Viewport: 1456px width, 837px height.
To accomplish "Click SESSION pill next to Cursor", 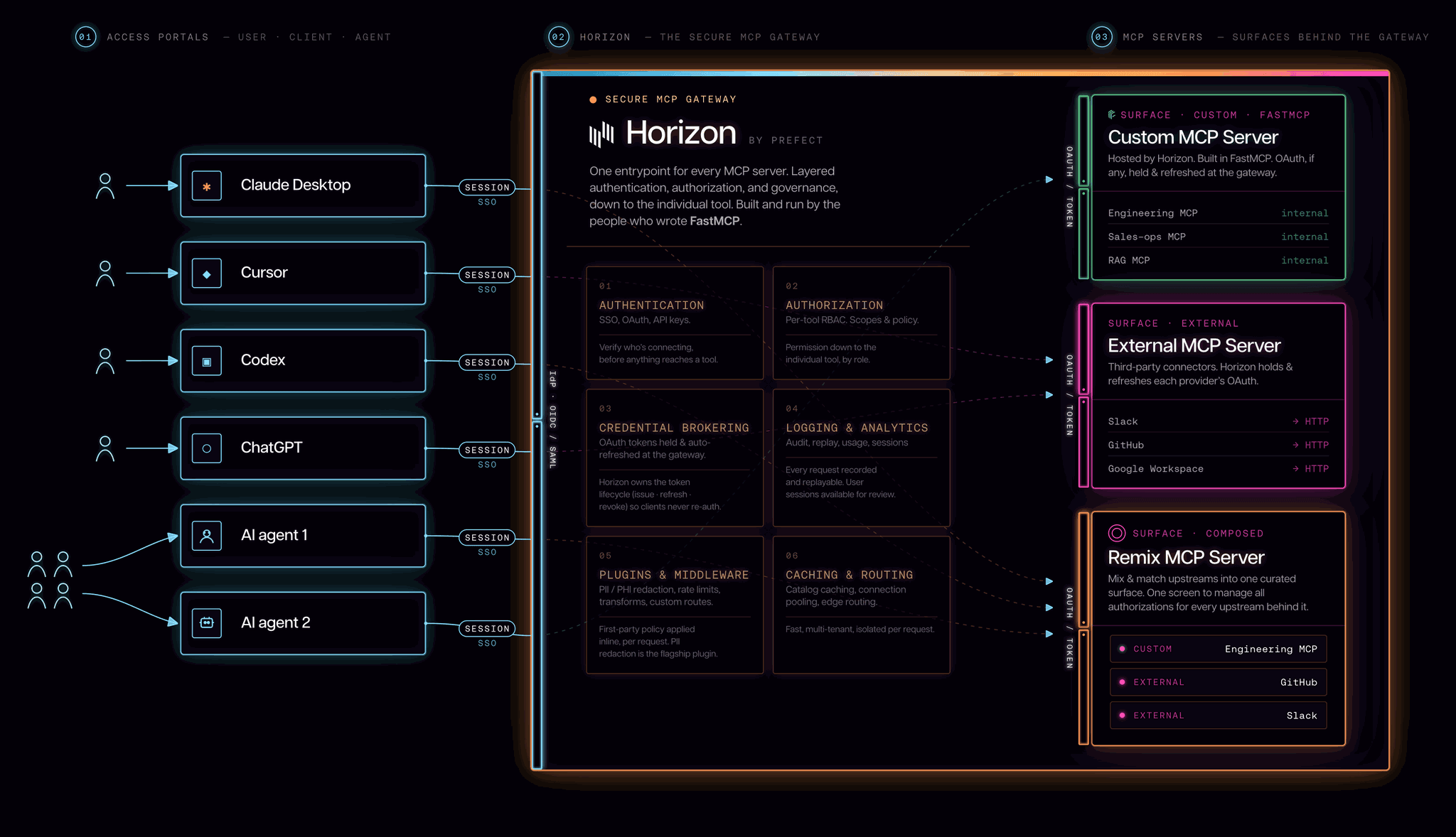I will click(487, 275).
